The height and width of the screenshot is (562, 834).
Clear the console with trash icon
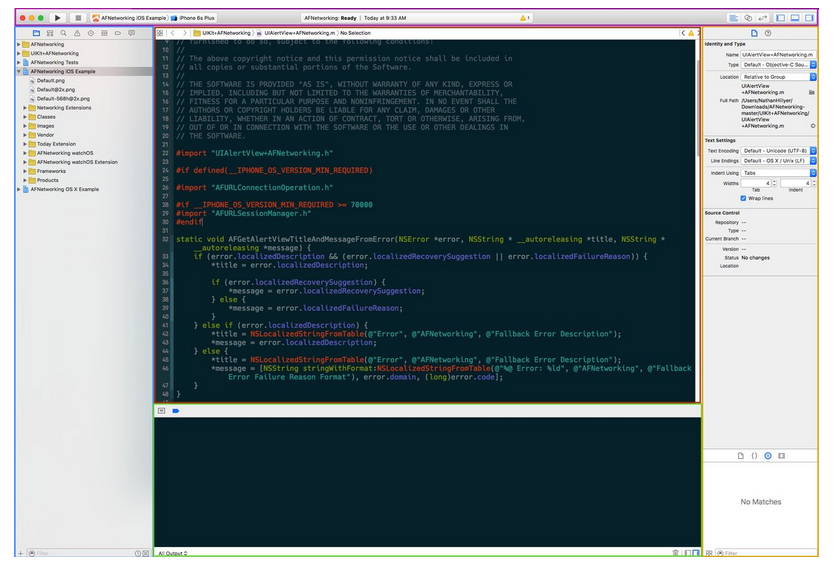[675, 553]
